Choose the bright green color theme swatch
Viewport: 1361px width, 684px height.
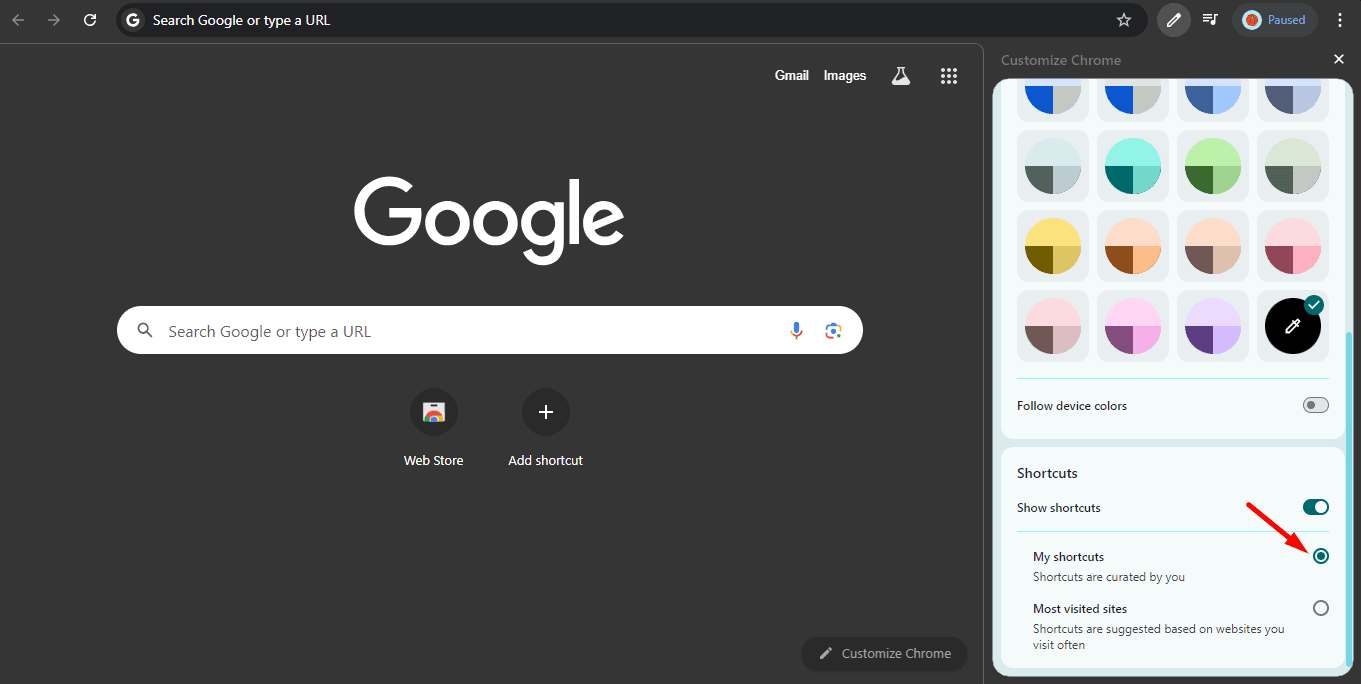1213,166
